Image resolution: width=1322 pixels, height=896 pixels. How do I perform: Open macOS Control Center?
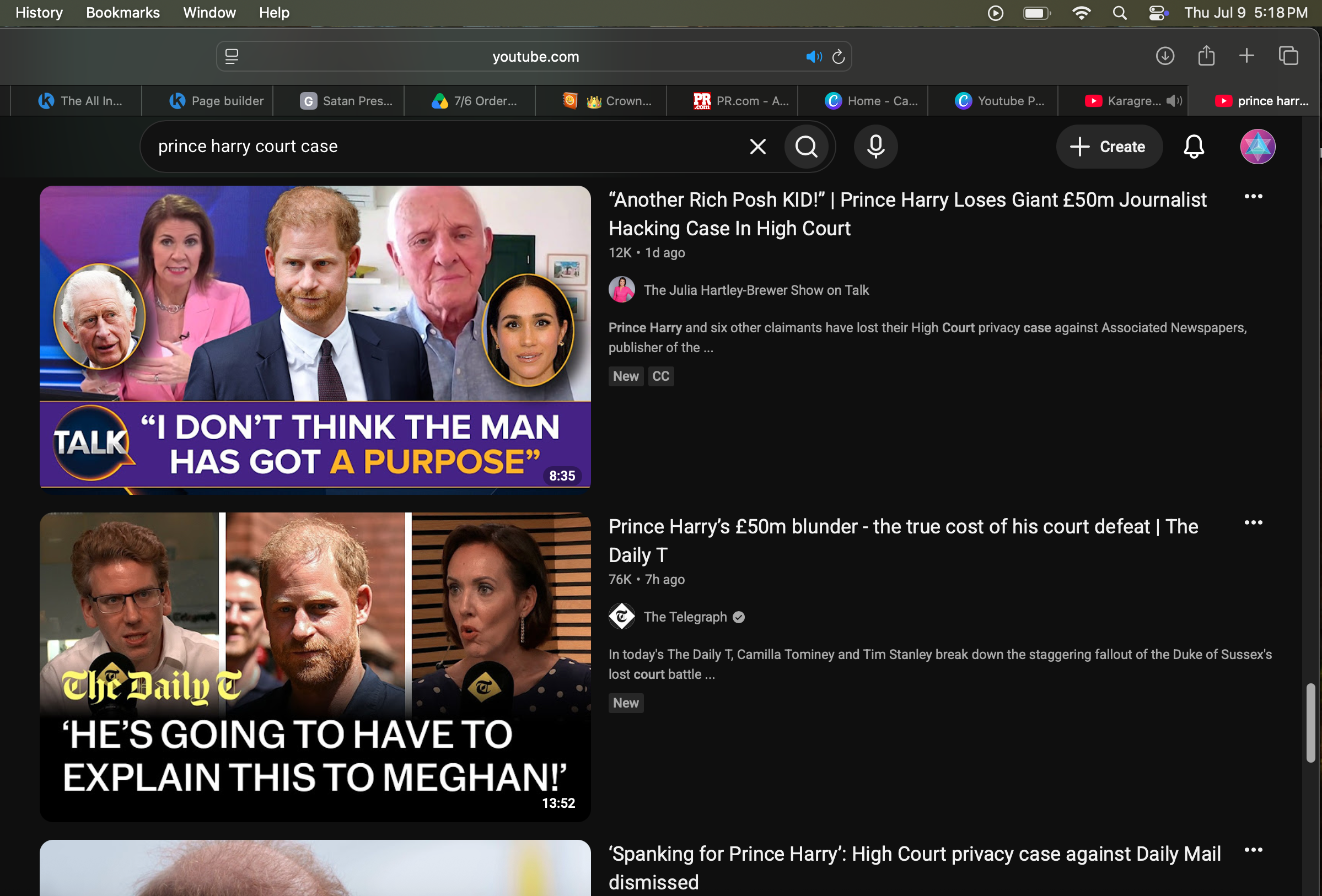pos(1158,13)
